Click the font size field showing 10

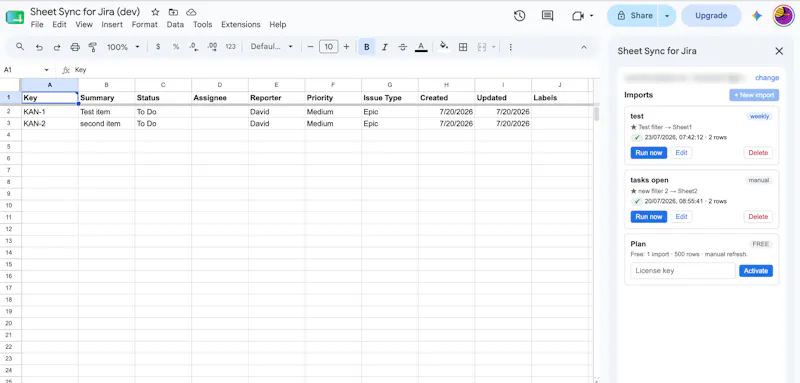[329, 47]
